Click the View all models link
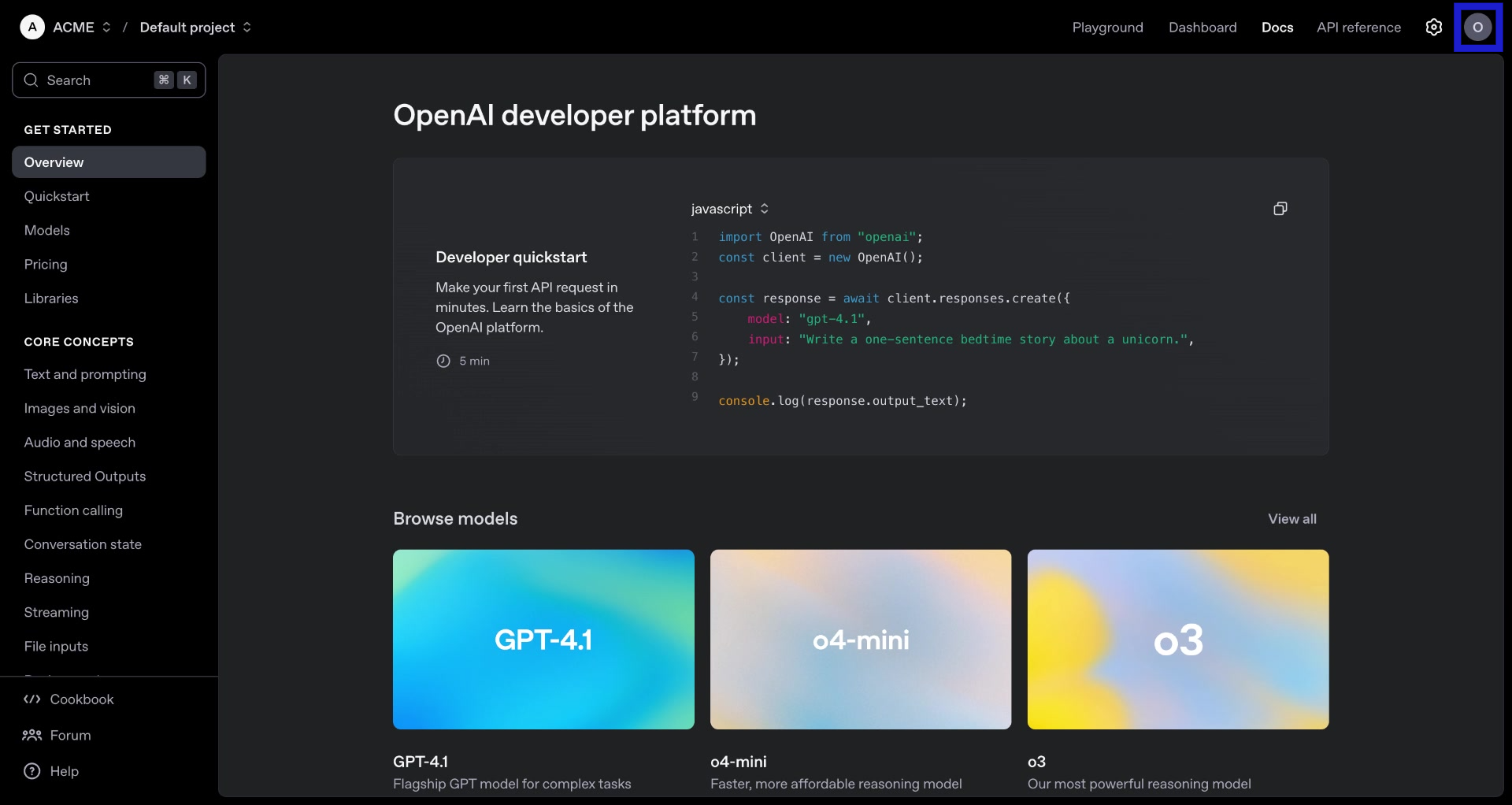This screenshot has width=1512, height=805. [x=1292, y=518]
